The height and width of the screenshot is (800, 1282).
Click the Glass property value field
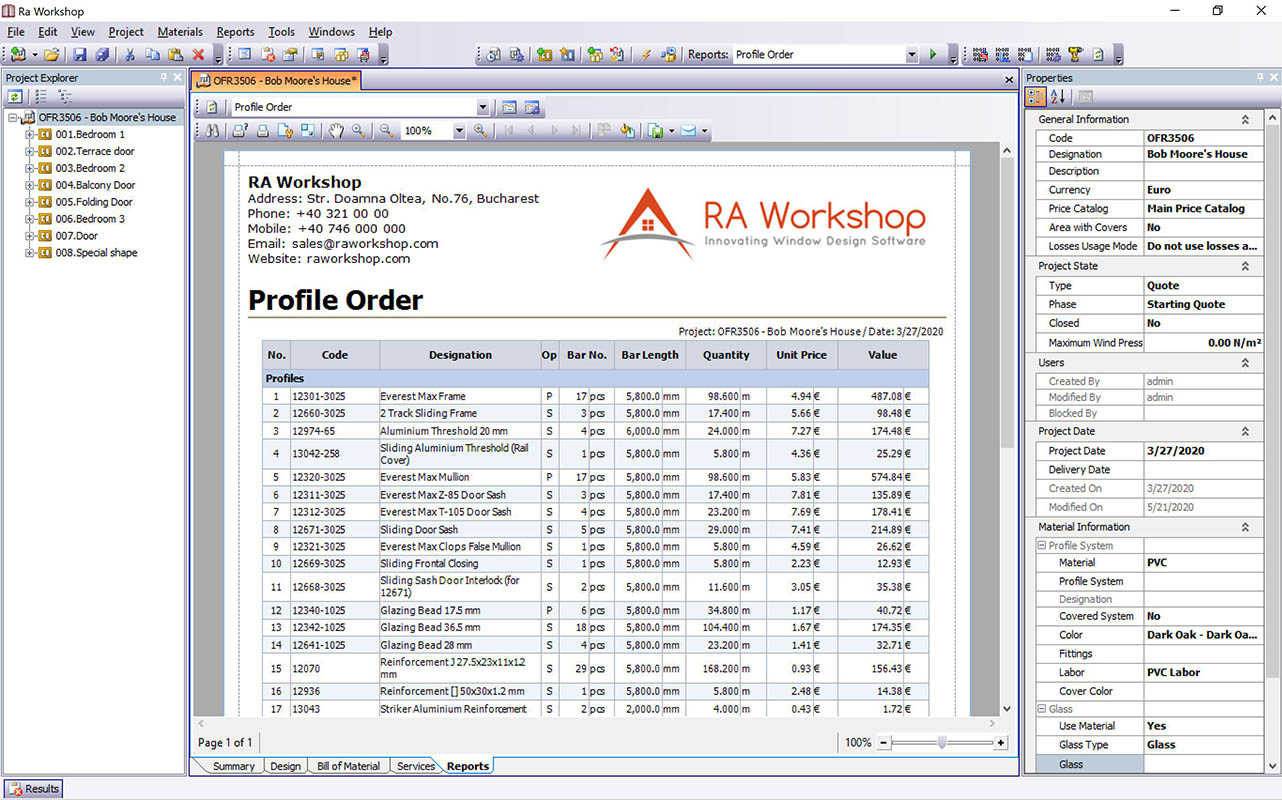click(1203, 765)
